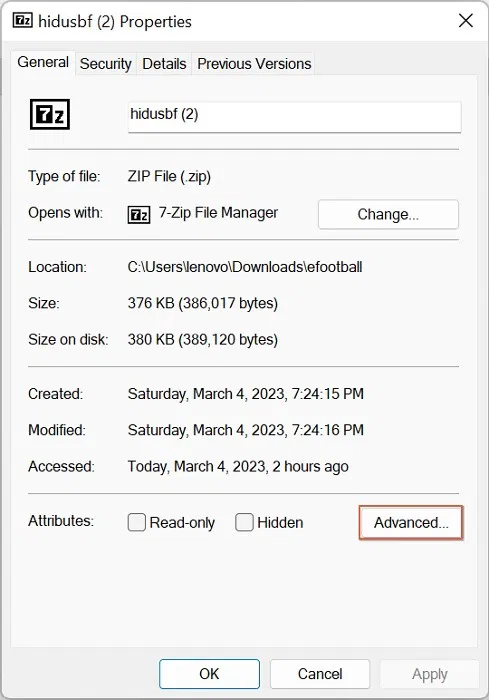Click the 7-Zip File Manager label
The width and height of the screenshot is (489, 700).
point(218,213)
